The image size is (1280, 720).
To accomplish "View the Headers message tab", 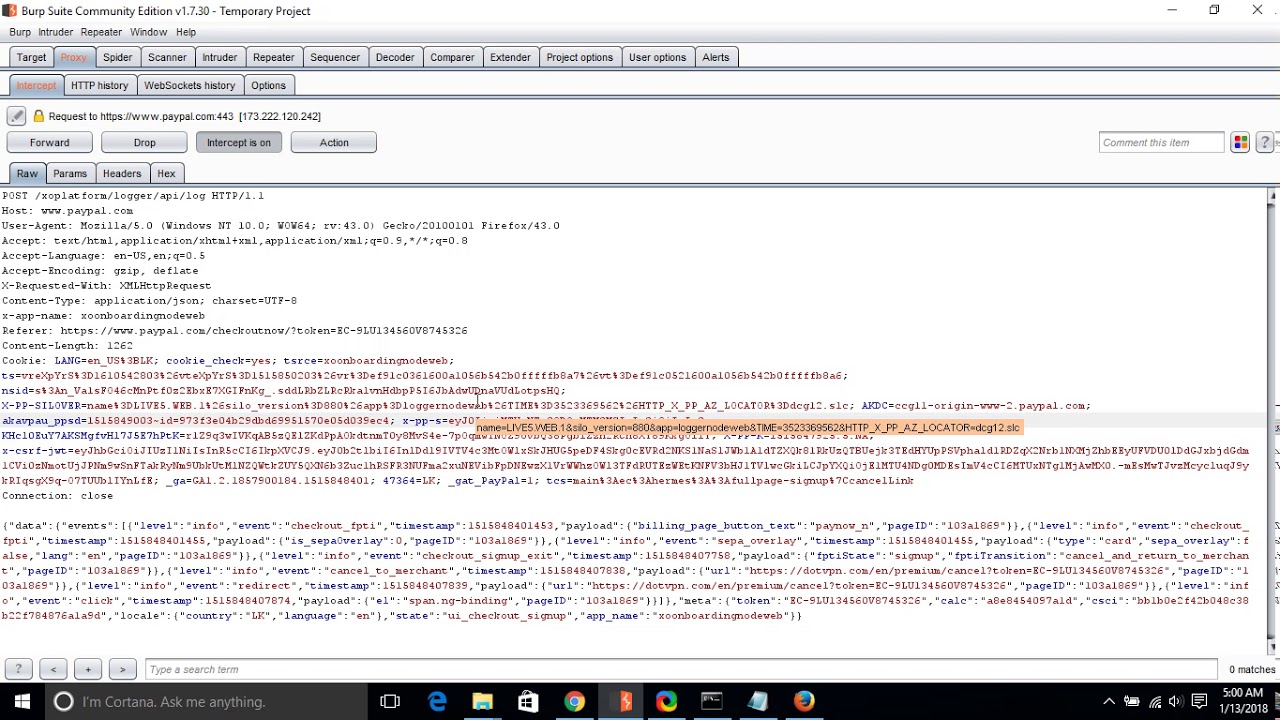I will point(122,173).
